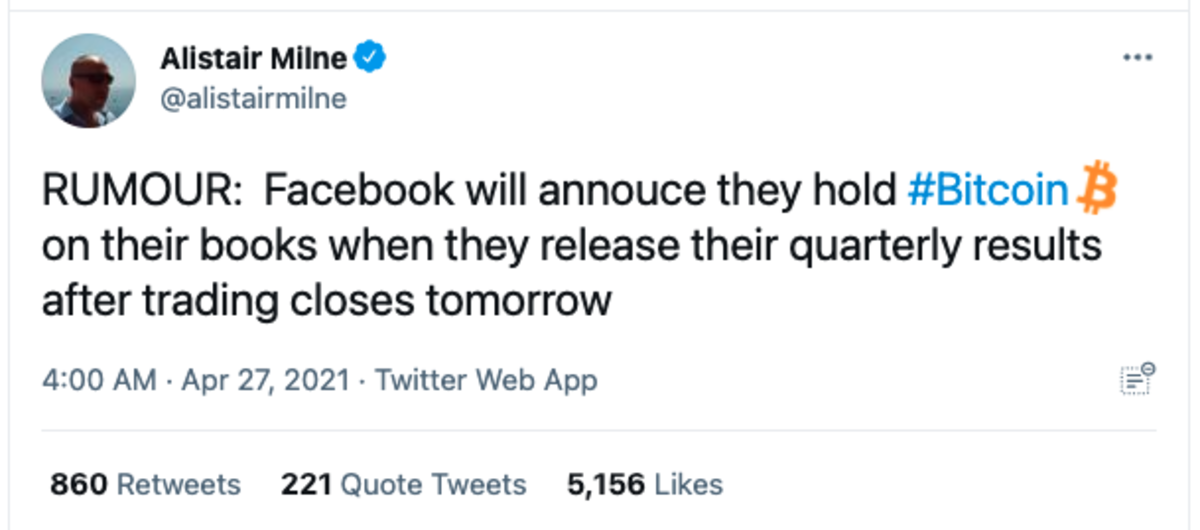Click the display name Alistair Milne
The width and height of the screenshot is (1200, 530).
(254, 60)
